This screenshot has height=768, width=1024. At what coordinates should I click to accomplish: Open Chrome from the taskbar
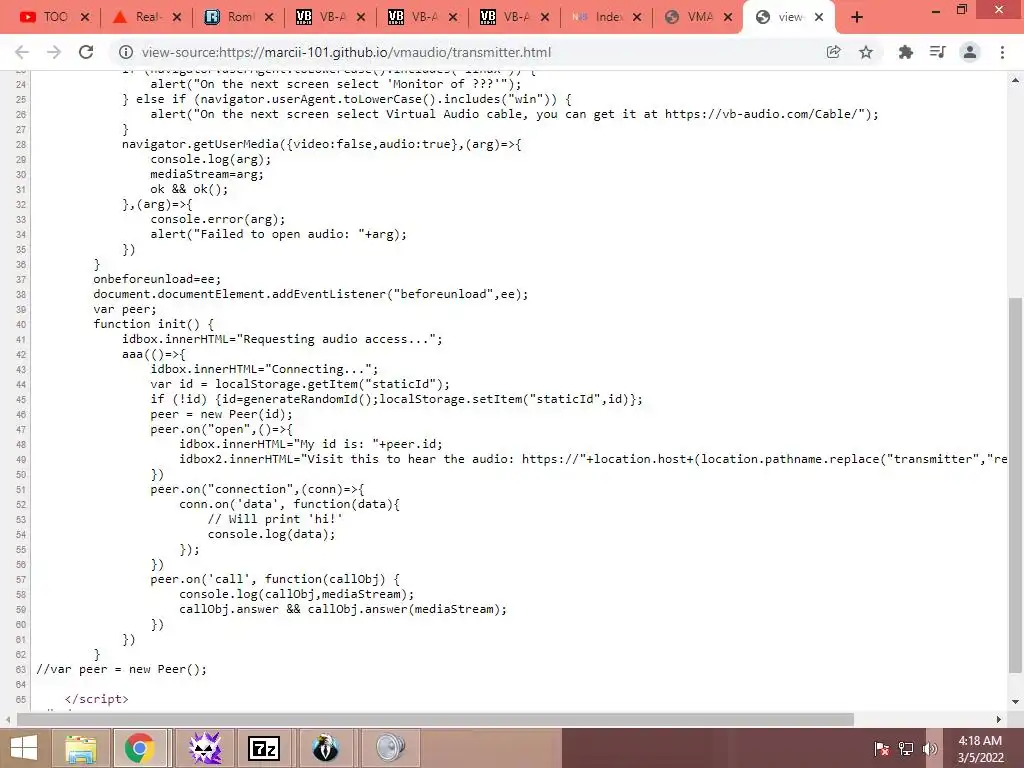click(x=140, y=748)
